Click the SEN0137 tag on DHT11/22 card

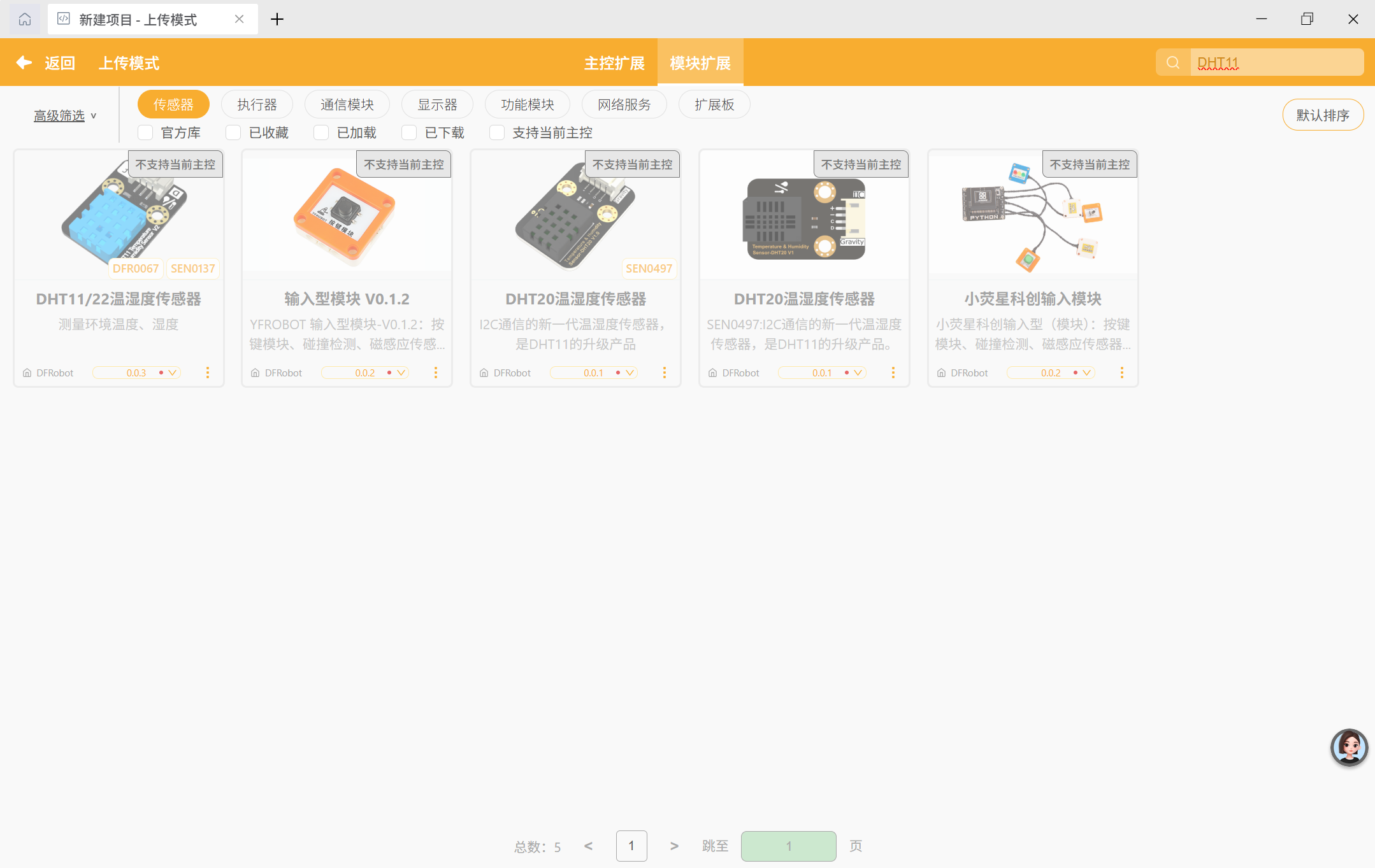pyautogui.click(x=193, y=269)
